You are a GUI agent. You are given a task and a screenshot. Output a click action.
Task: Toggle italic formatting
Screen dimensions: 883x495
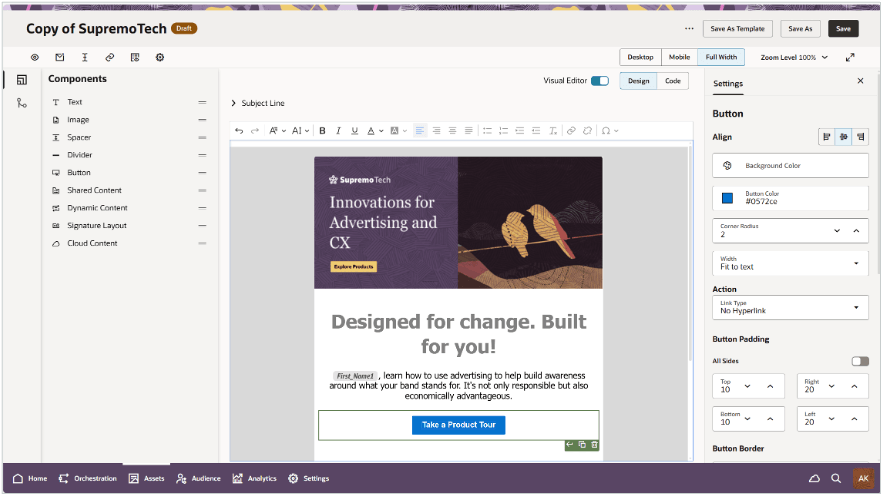pyautogui.click(x=338, y=131)
